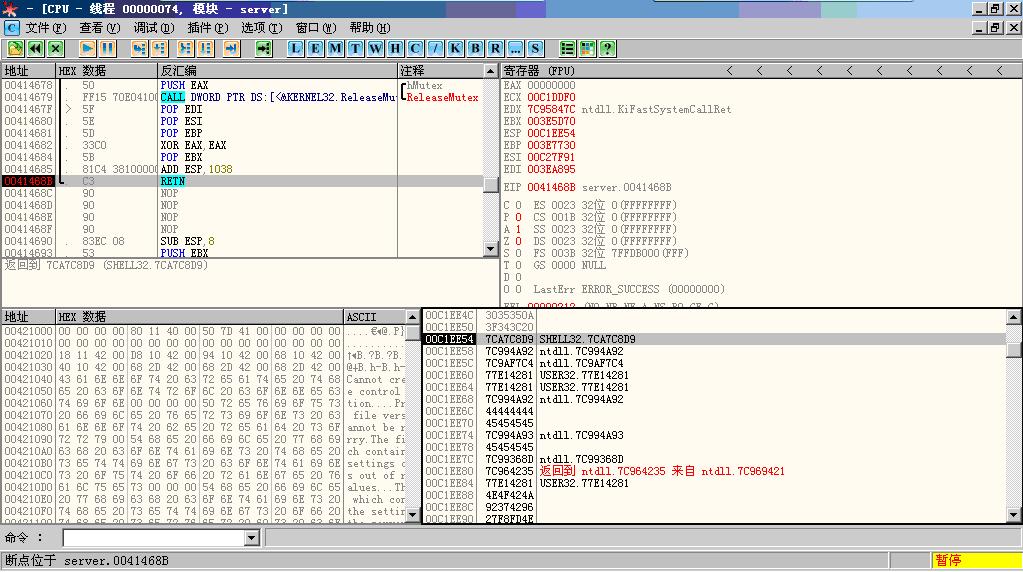Open Patches via the slash button
The height and width of the screenshot is (572, 1023).
pyautogui.click(x=435, y=48)
